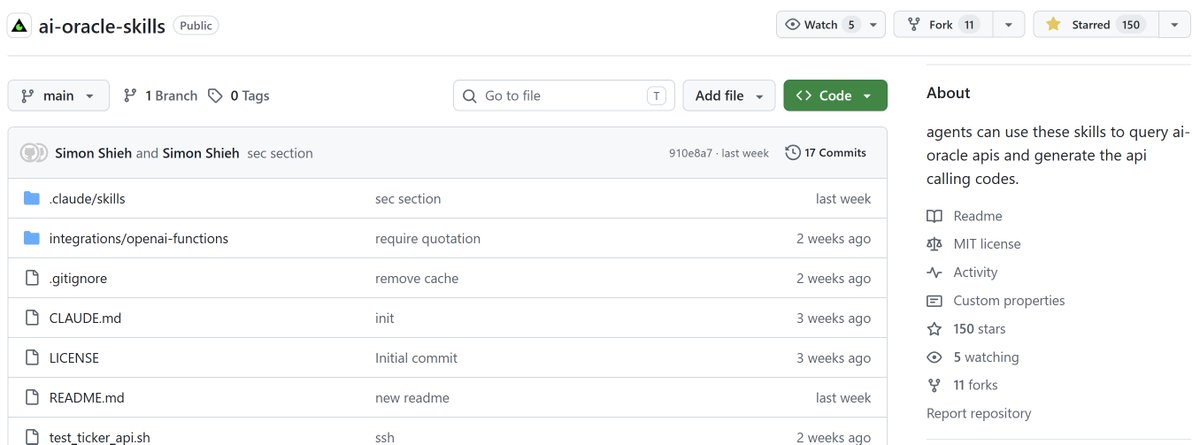
Task: Open the README.md file
Action: point(87,398)
